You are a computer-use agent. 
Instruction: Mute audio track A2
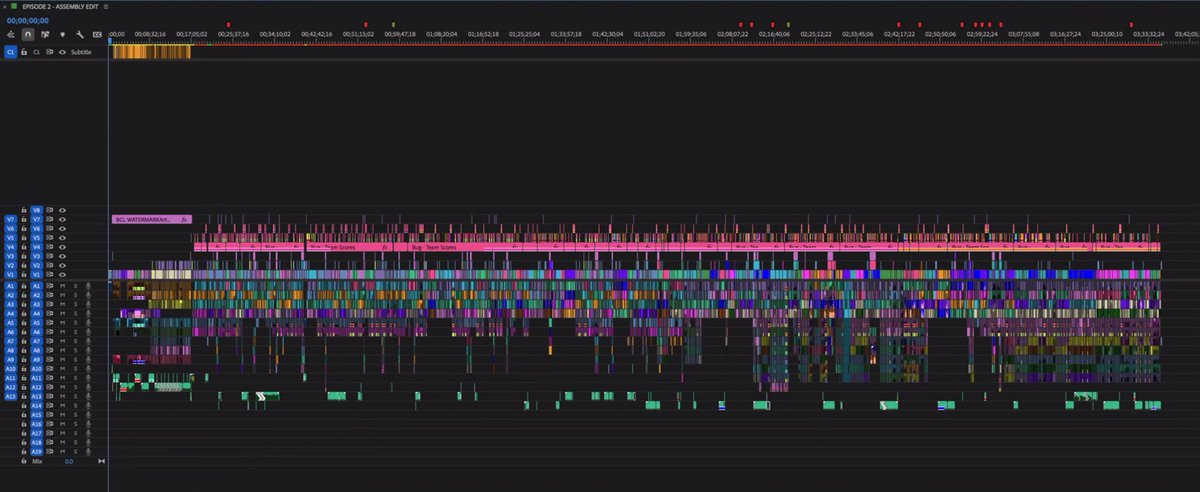[62, 295]
